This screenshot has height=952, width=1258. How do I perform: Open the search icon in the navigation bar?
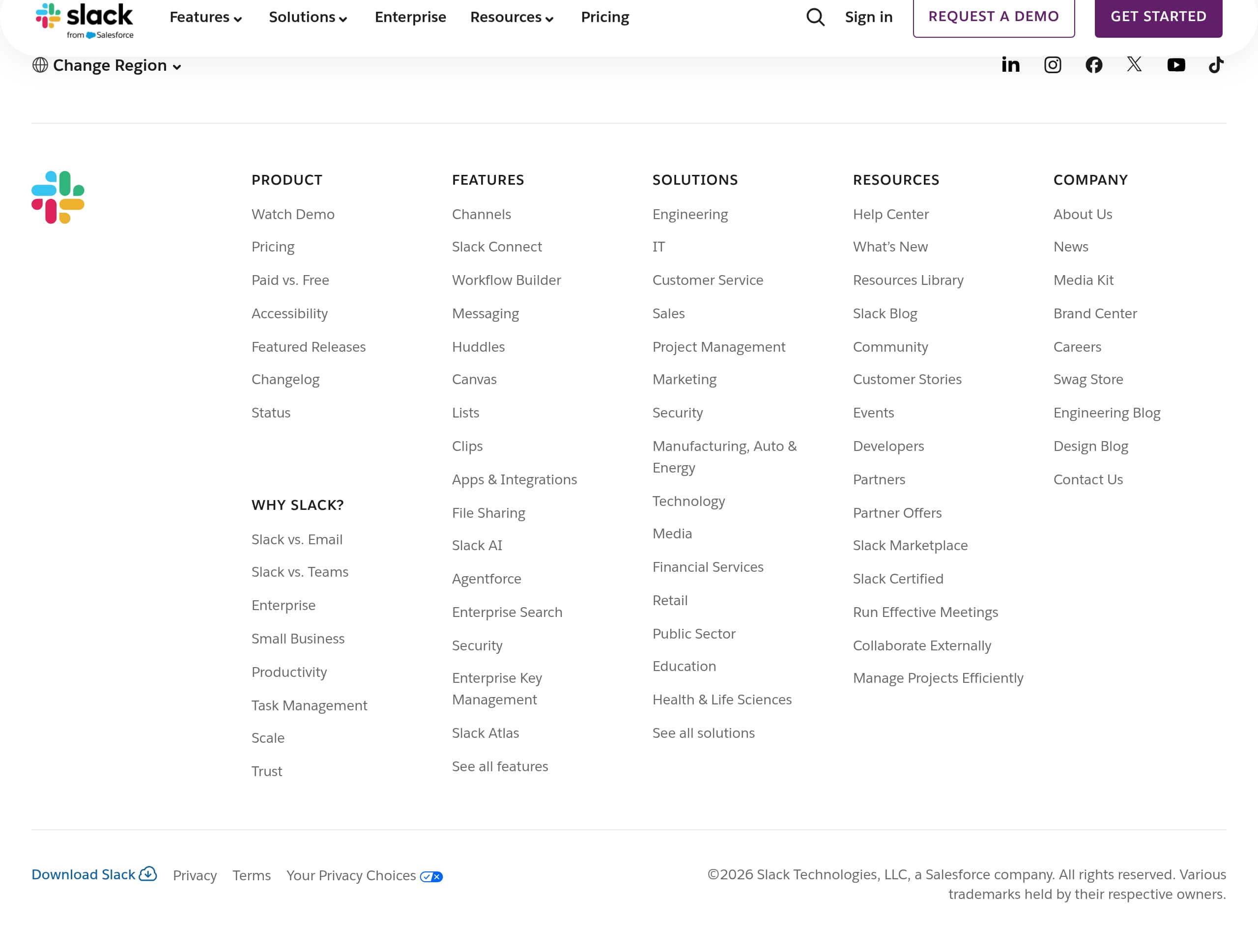point(815,17)
